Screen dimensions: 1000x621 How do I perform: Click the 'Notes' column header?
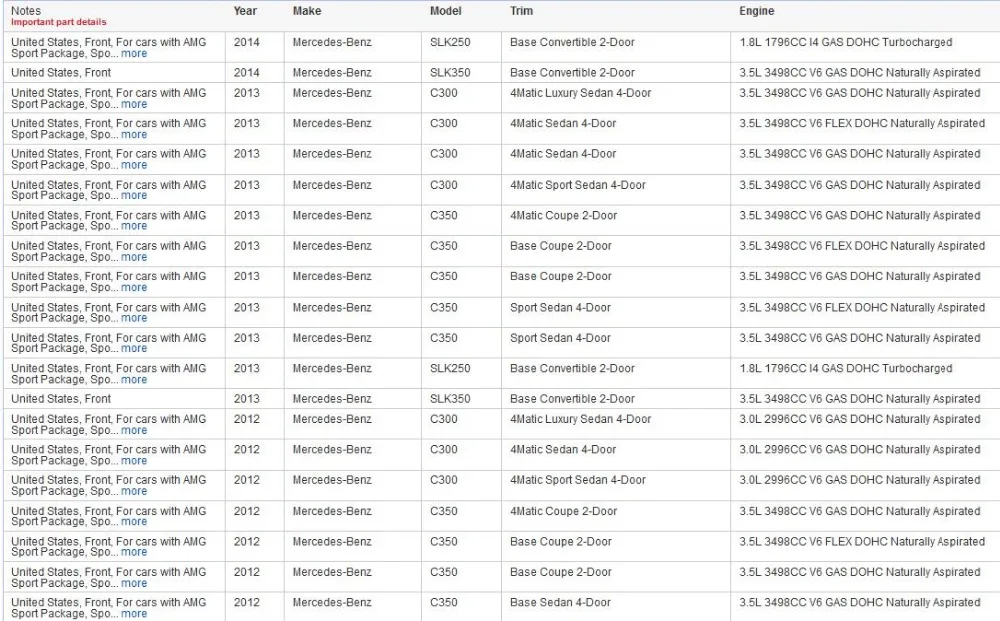(x=26, y=11)
